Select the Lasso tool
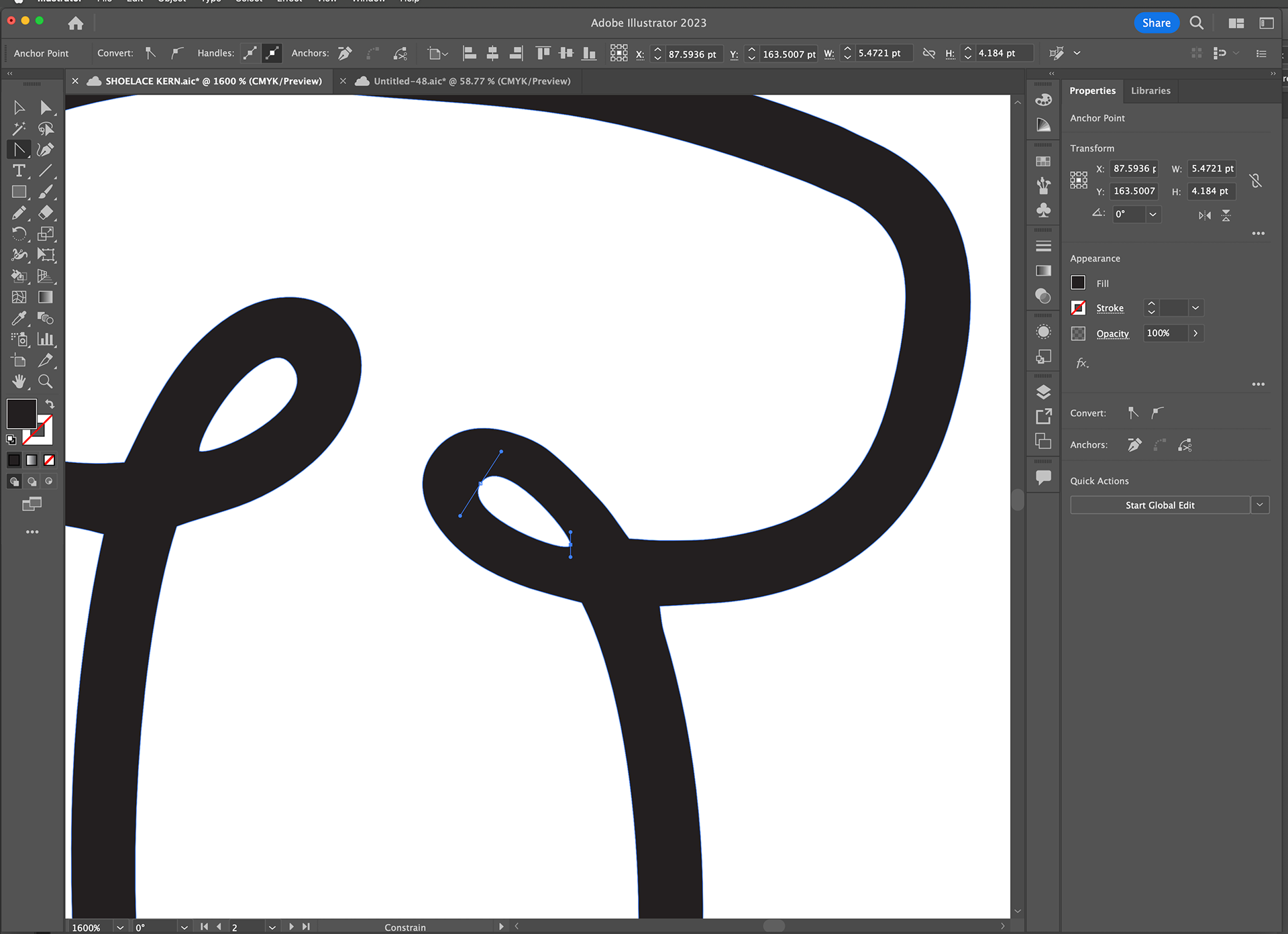Screen dimensions: 1288x934 46,128
